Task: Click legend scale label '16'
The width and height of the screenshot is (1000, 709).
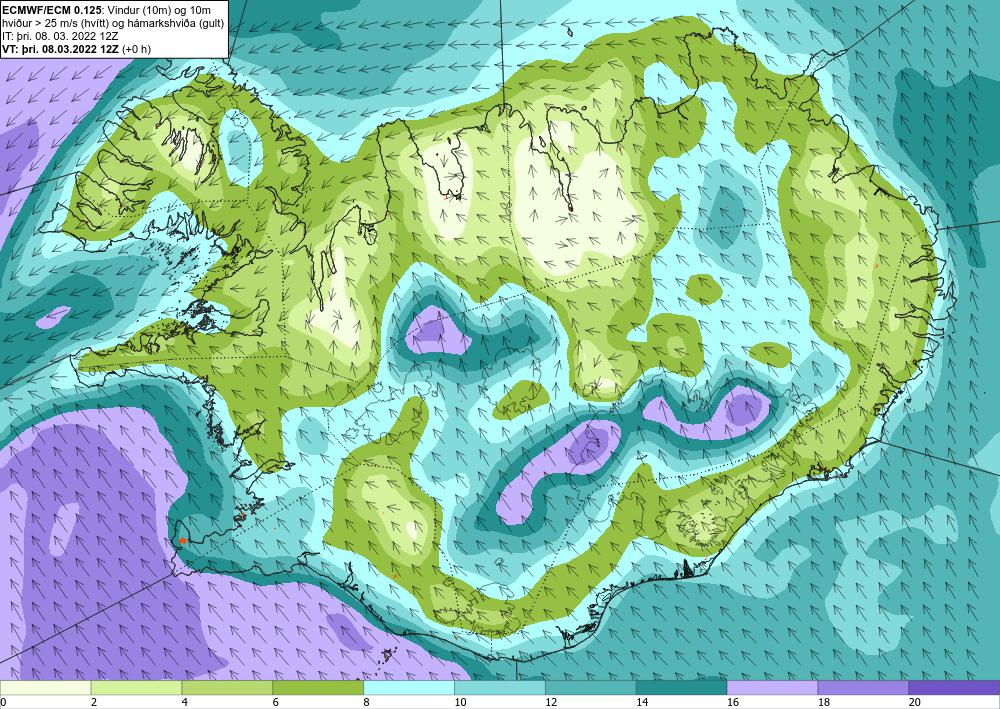Action: [x=733, y=702]
